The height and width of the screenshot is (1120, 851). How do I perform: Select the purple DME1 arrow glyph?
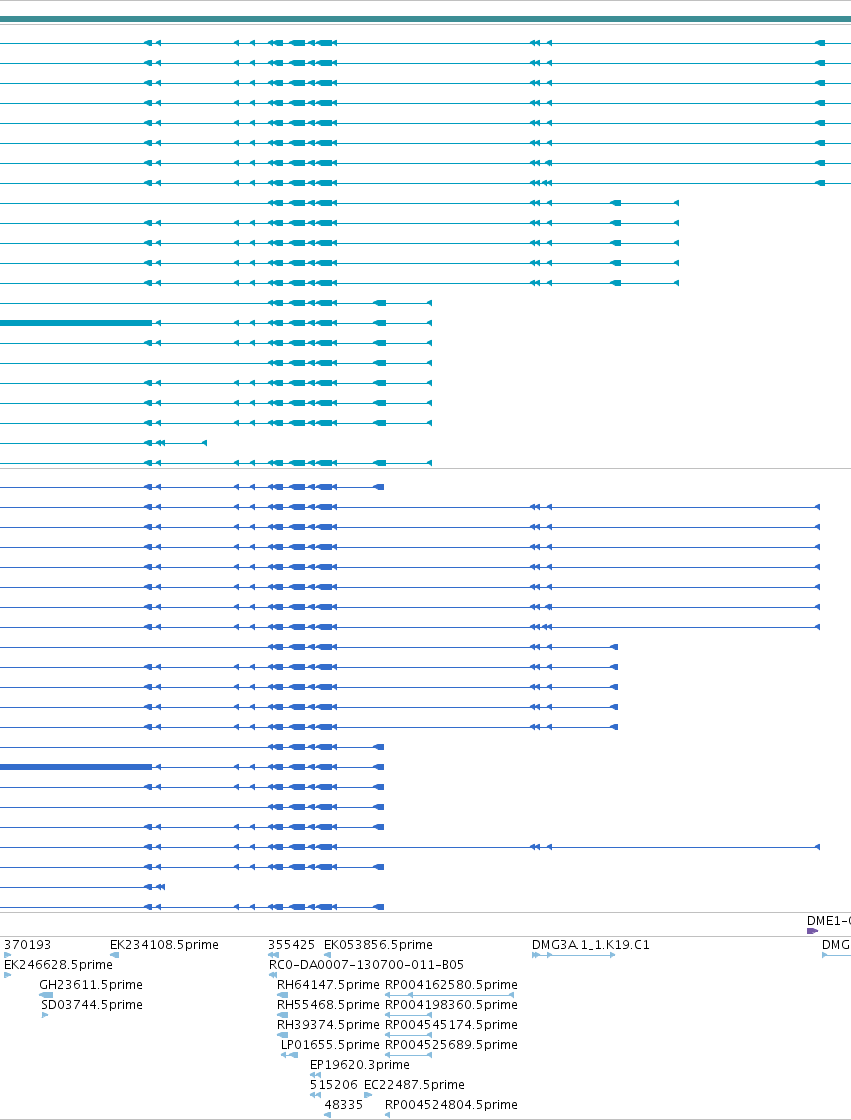pyautogui.click(x=812, y=931)
